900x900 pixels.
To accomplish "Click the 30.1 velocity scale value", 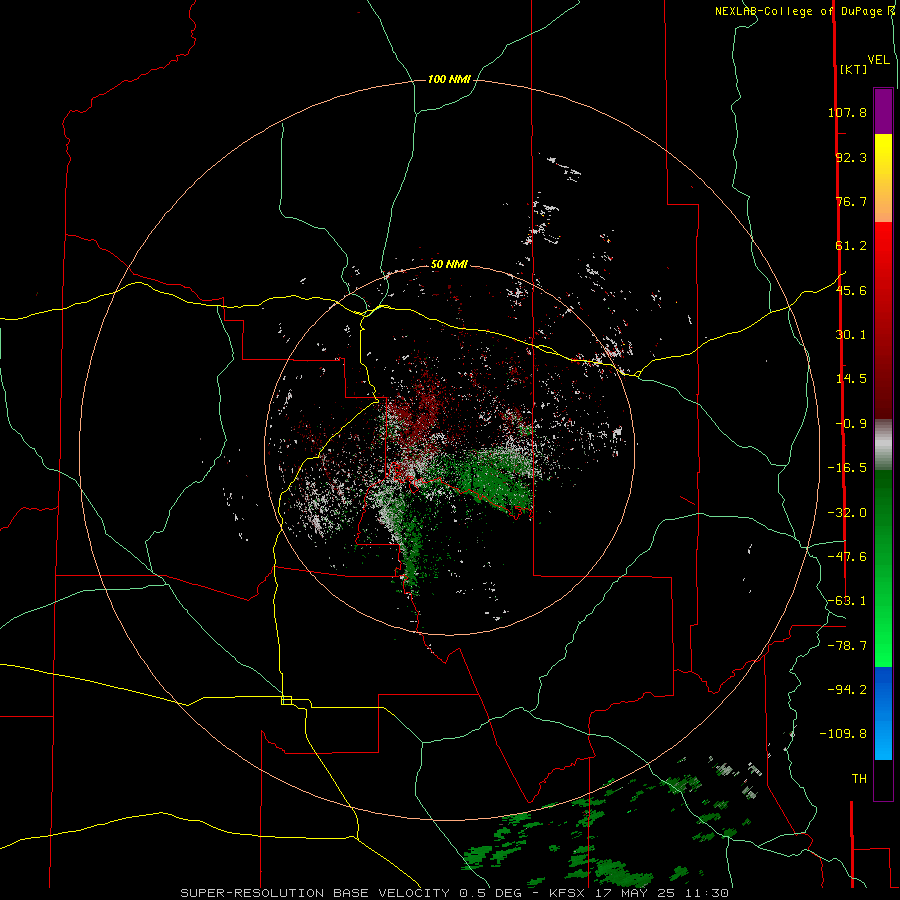I will [851, 335].
